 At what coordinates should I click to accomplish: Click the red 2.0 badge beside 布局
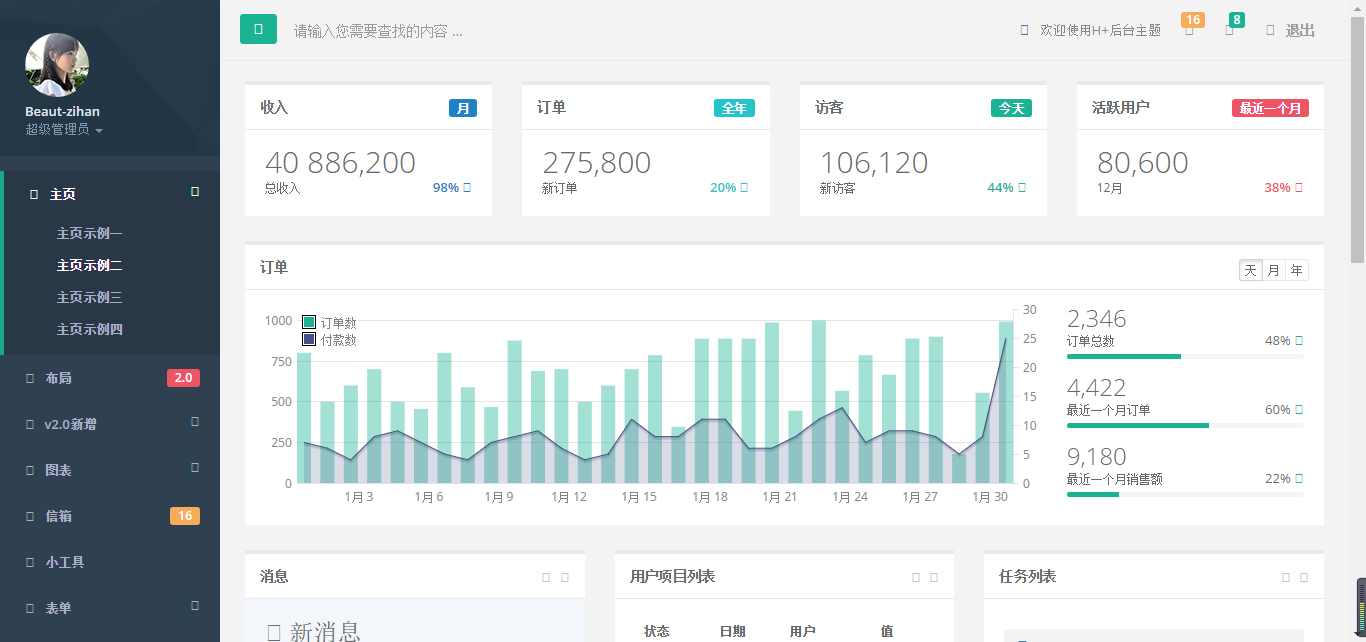click(x=183, y=378)
